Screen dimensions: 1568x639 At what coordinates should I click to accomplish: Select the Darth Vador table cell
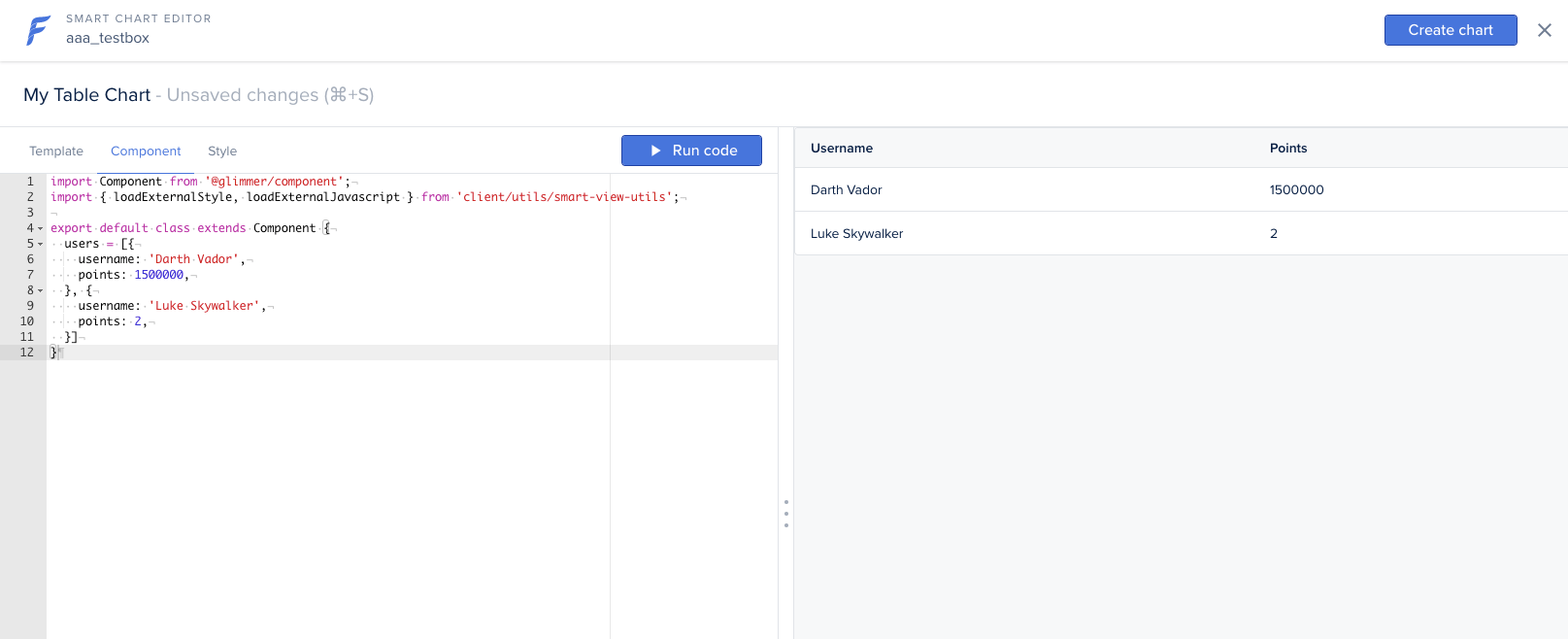[847, 189]
